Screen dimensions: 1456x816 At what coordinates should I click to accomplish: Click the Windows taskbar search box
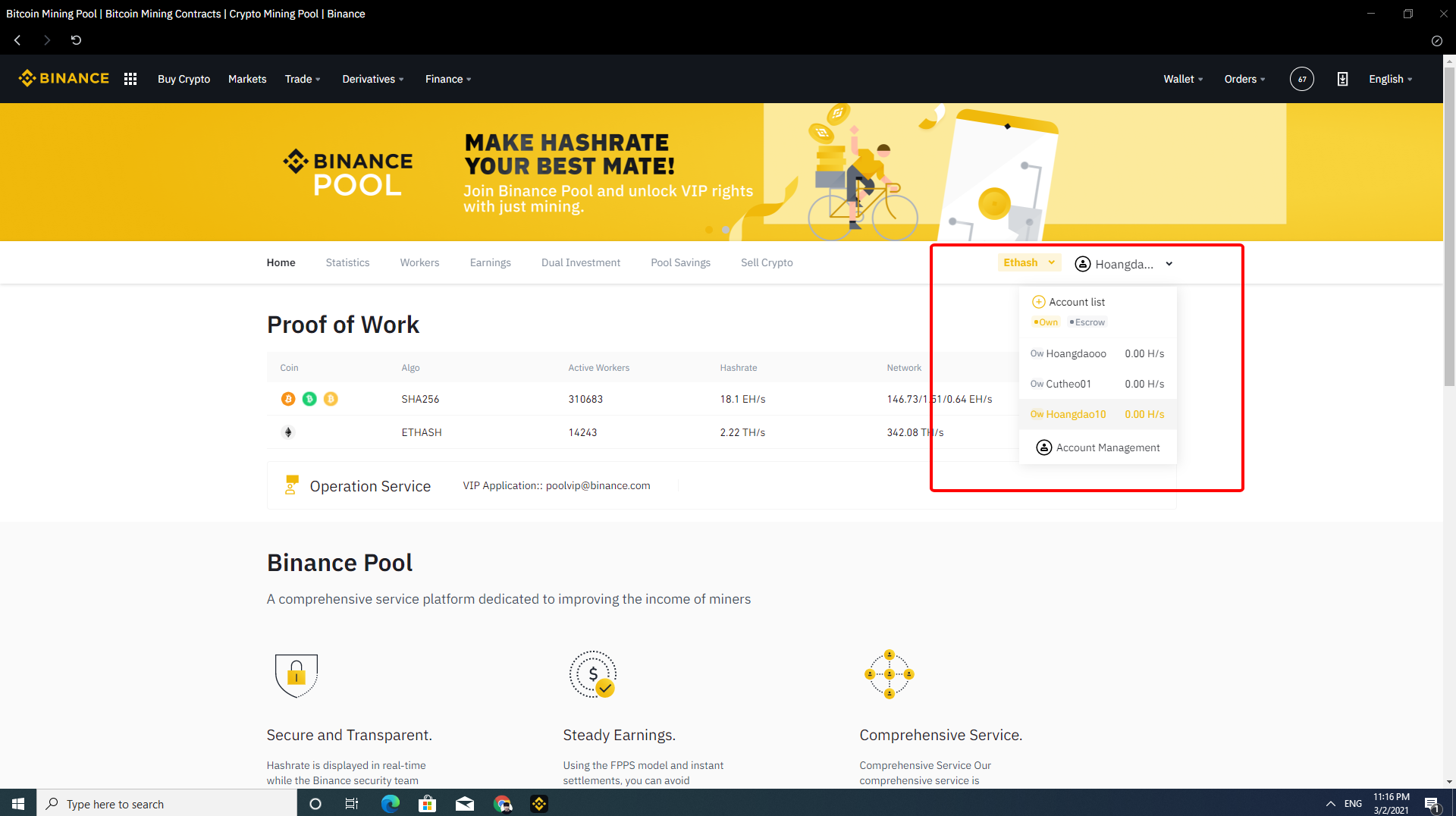[x=167, y=804]
